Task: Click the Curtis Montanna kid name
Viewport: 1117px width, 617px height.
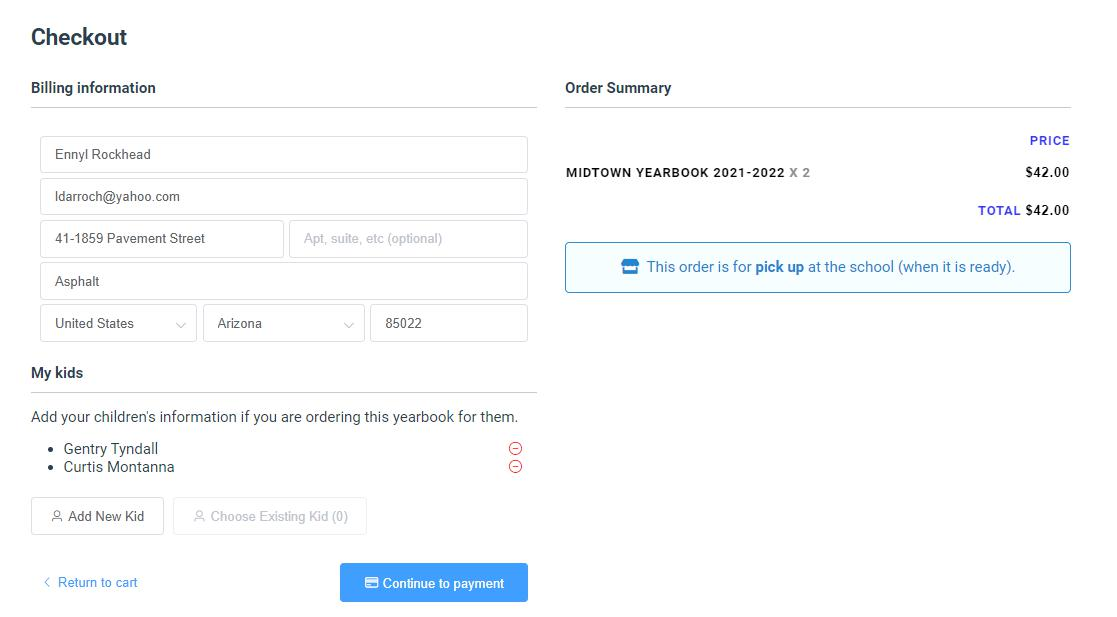Action: pyautogui.click(x=119, y=467)
